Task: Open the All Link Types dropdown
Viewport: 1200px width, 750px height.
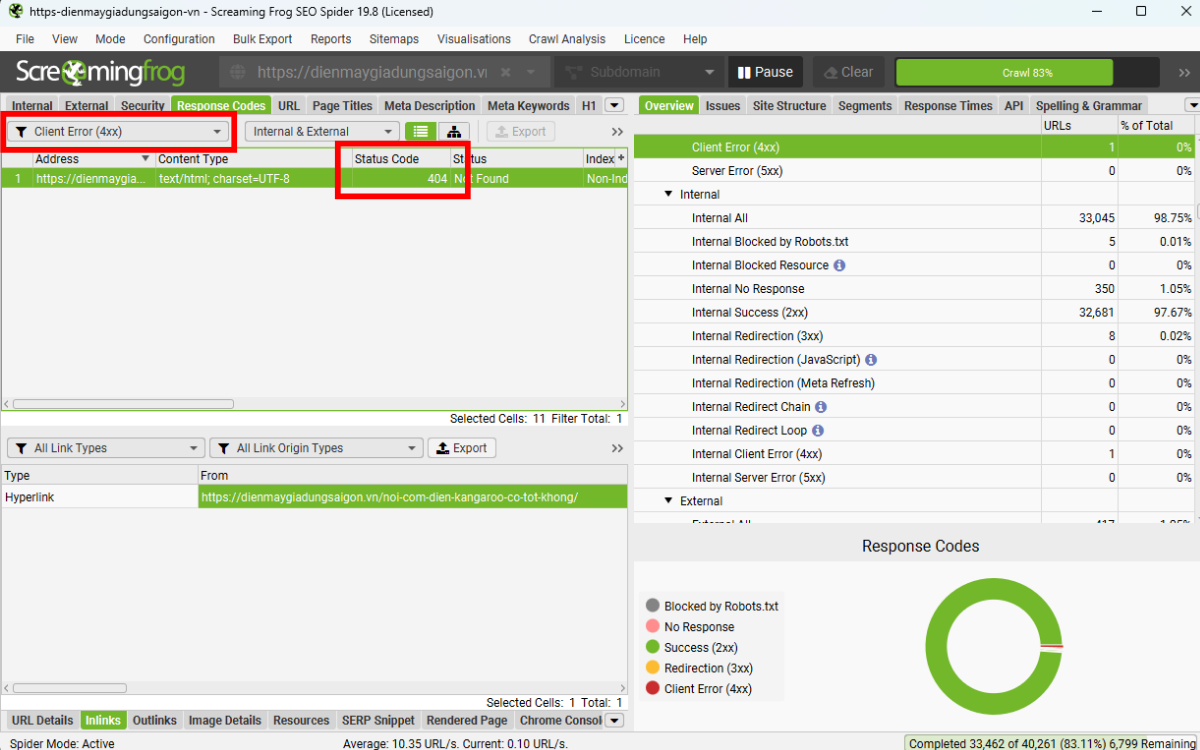Action: point(105,448)
